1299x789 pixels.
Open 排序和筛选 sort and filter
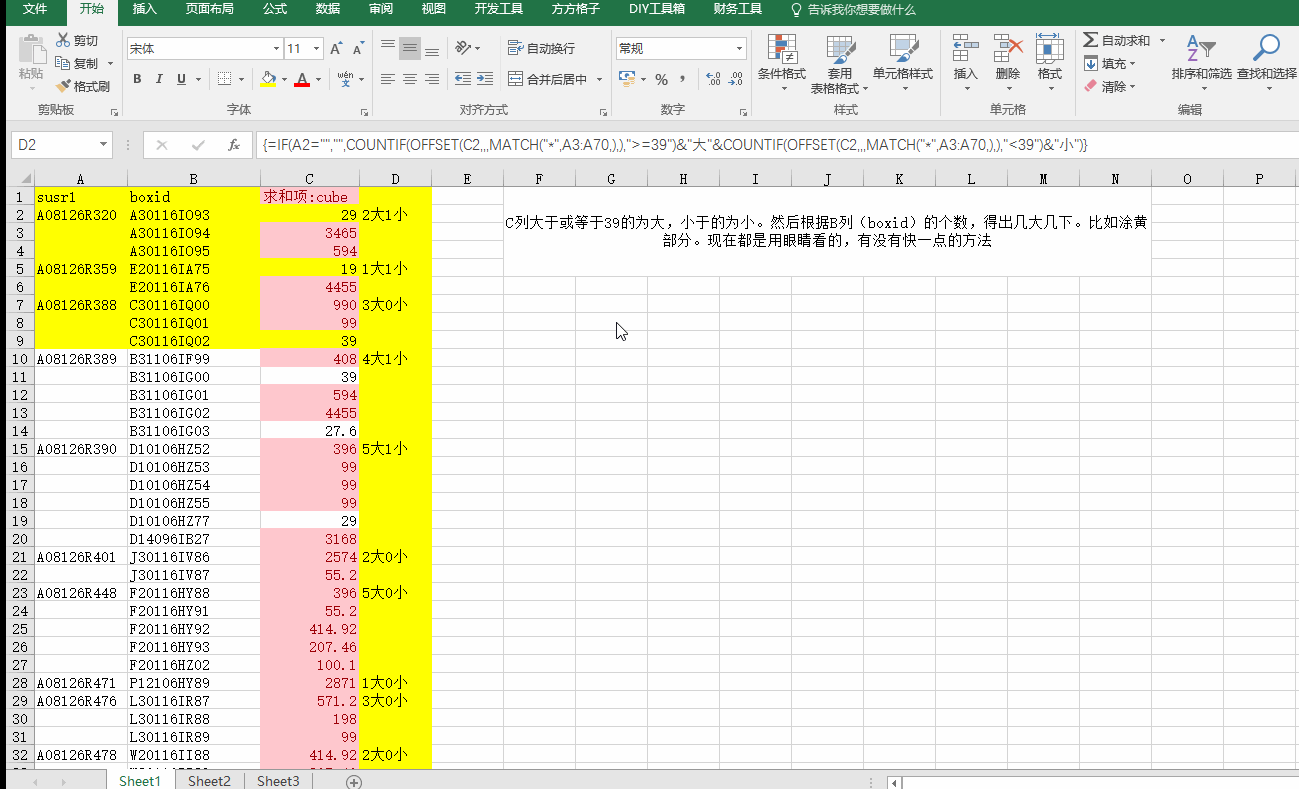tap(1200, 56)
